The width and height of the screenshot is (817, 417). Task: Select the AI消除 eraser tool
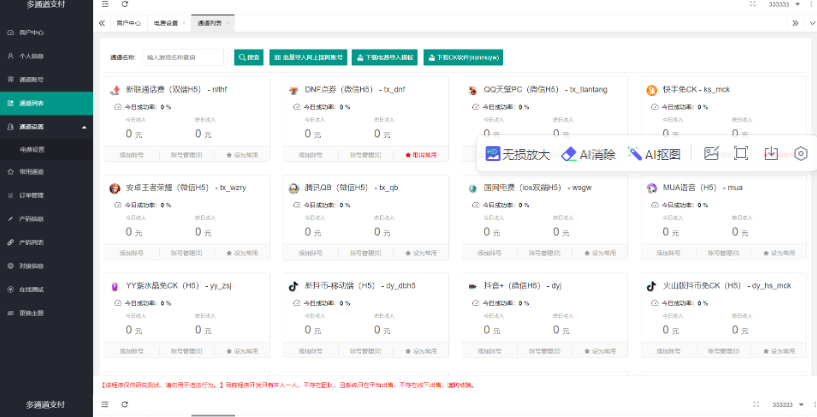(588, 154)
